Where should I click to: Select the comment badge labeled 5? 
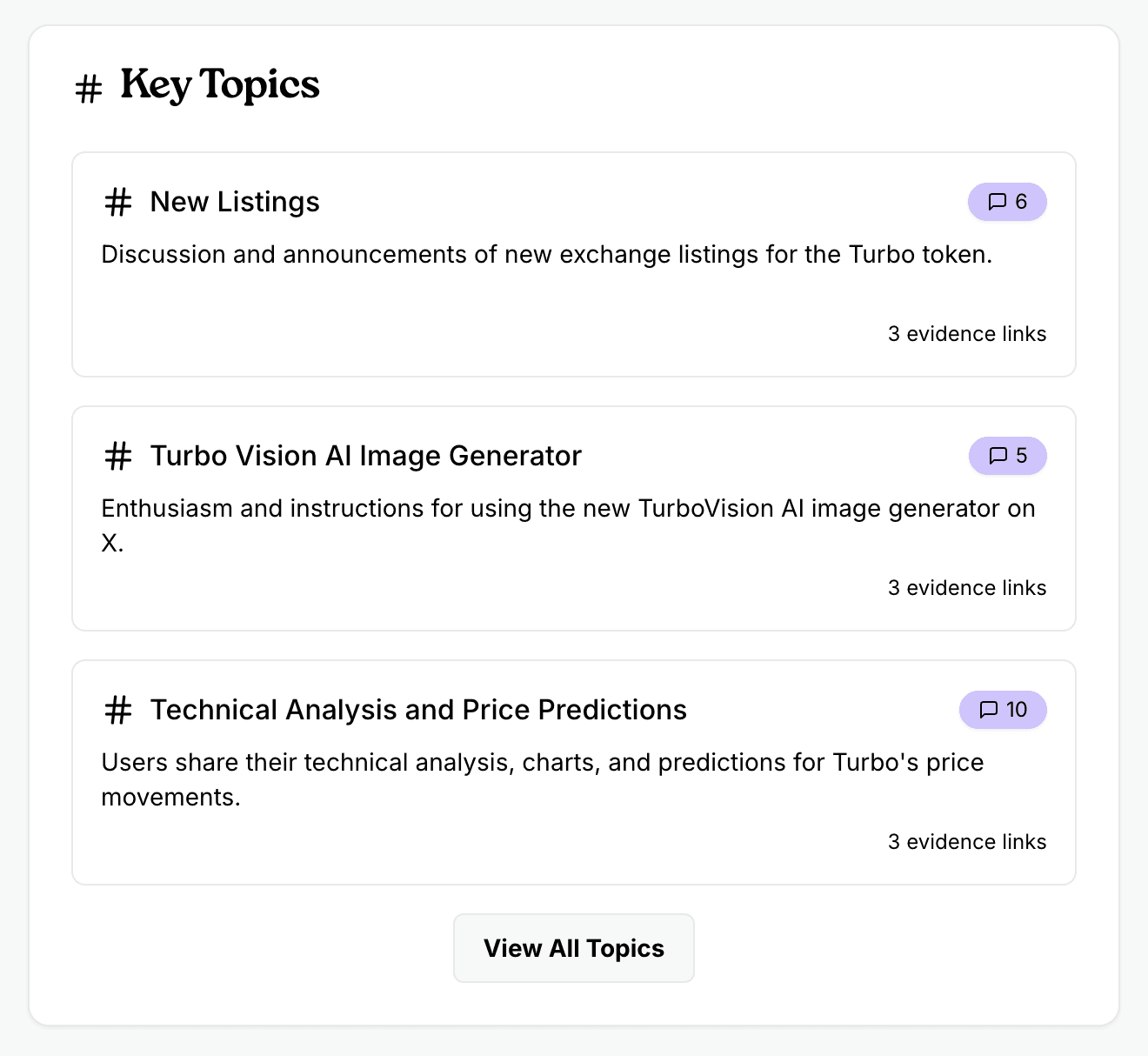coord(1007,455)
